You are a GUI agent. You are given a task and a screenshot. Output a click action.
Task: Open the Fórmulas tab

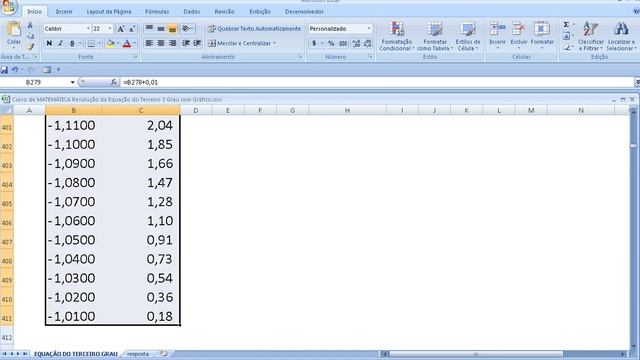[157, 12]
